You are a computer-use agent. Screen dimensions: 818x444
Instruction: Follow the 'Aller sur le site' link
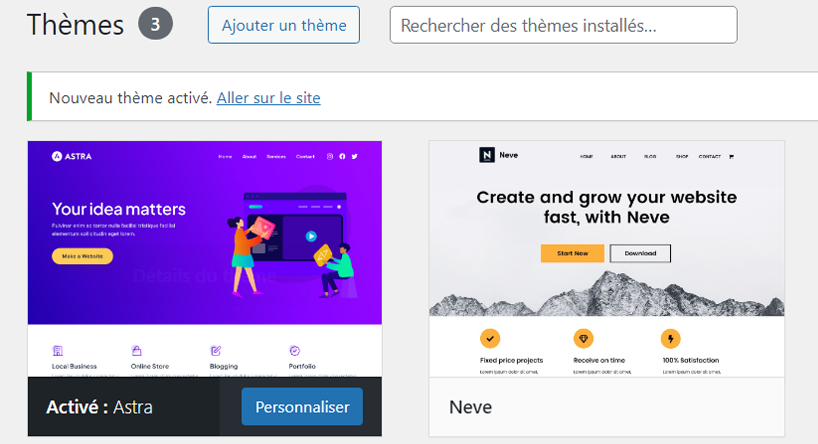[x=269, y=98]
